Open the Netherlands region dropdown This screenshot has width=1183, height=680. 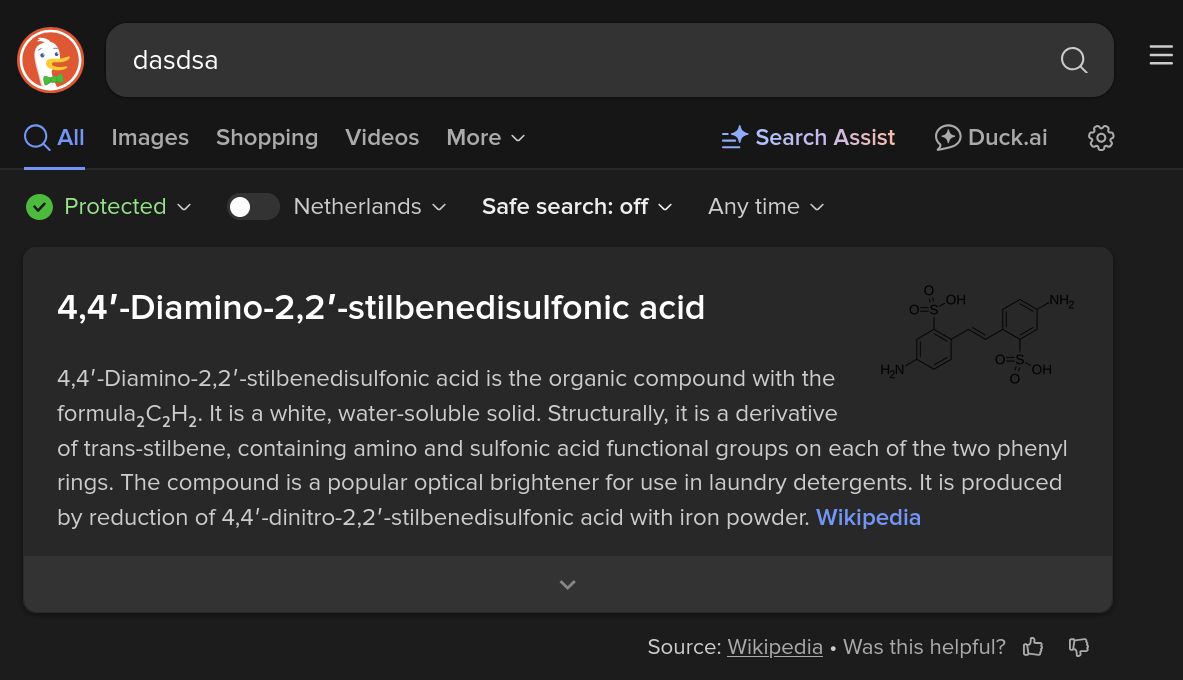coord(370,207)
